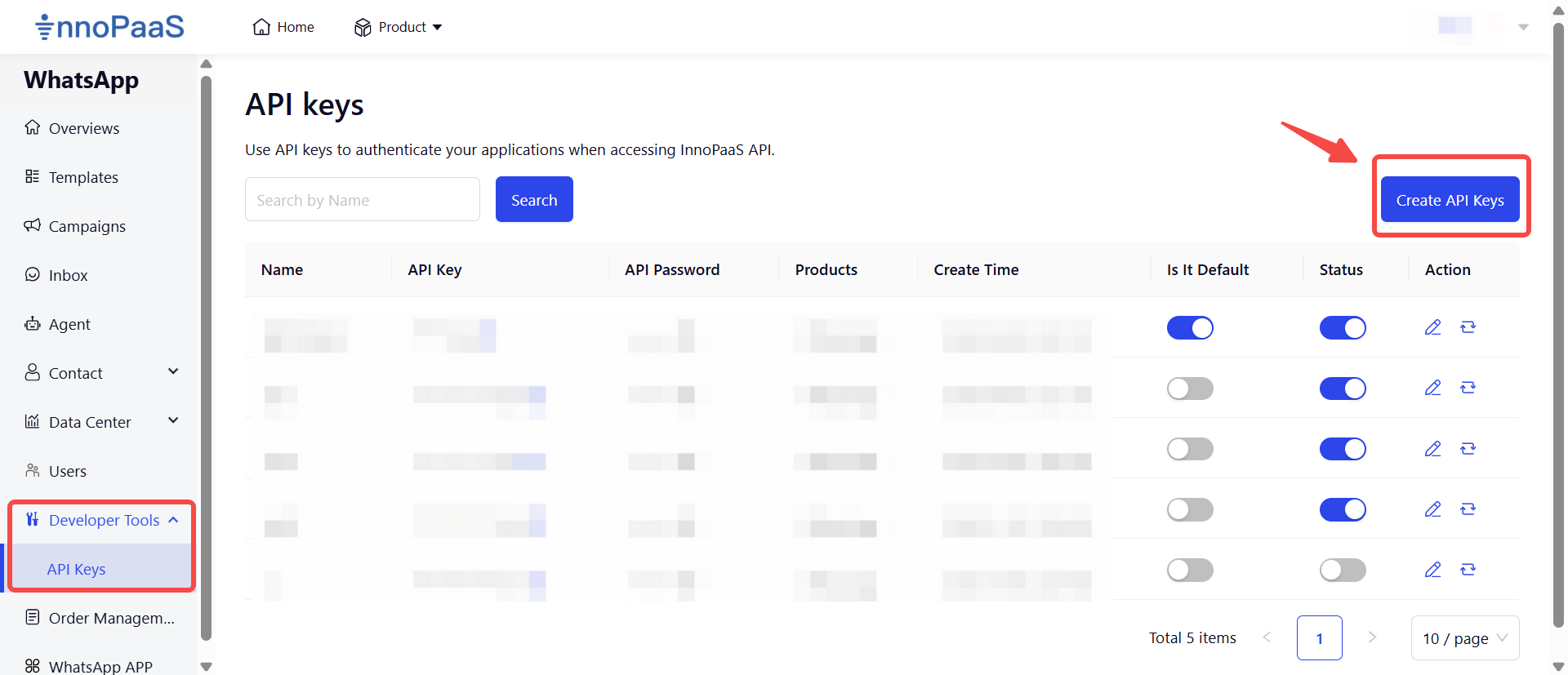1568x675 pixels.
Task: Open Agent in the sidebar
Action: pyautogui.click(x=69, y=324)
